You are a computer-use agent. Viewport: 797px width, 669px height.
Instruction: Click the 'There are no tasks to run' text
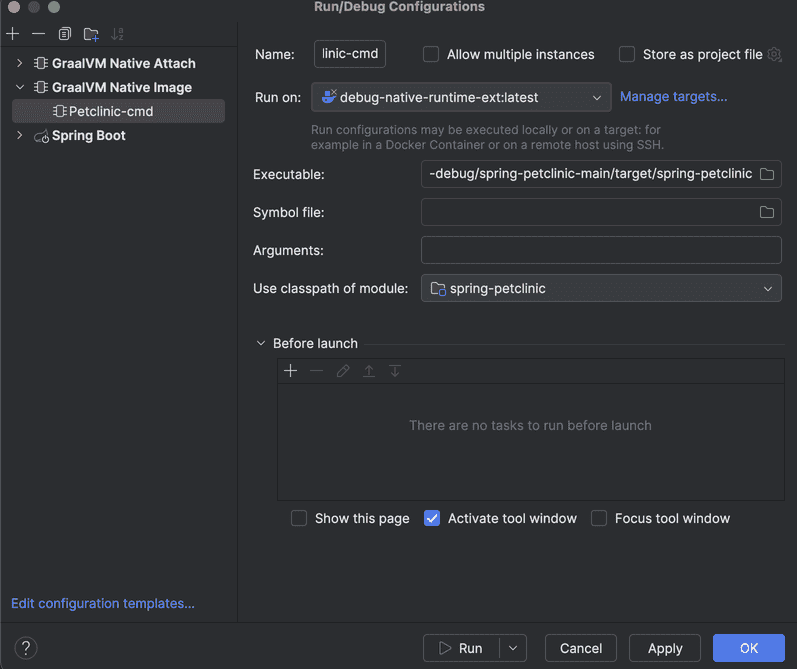(530, 425)
